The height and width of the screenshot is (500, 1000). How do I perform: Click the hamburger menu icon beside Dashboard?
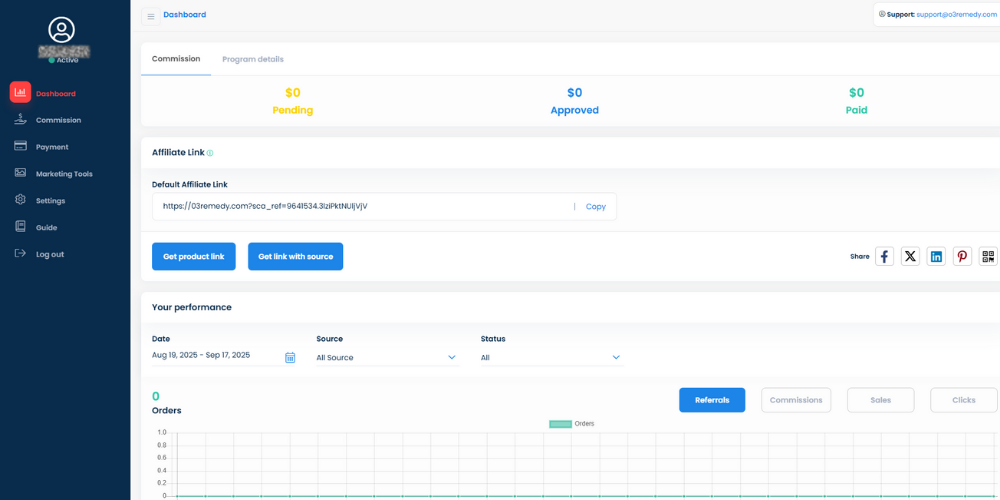pyautogui.click(x=151, y=16)
